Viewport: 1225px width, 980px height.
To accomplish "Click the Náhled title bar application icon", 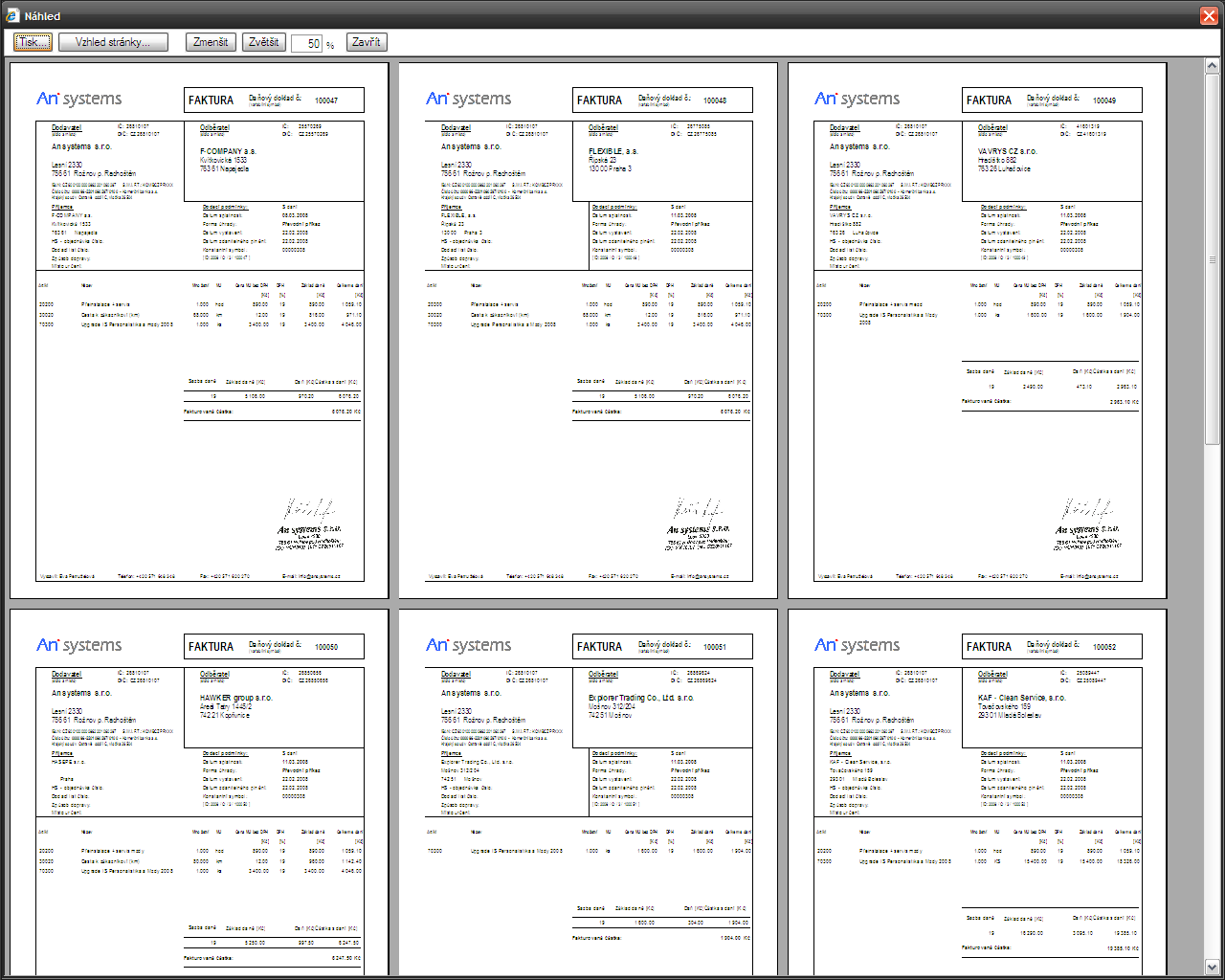I will (12, 15).
